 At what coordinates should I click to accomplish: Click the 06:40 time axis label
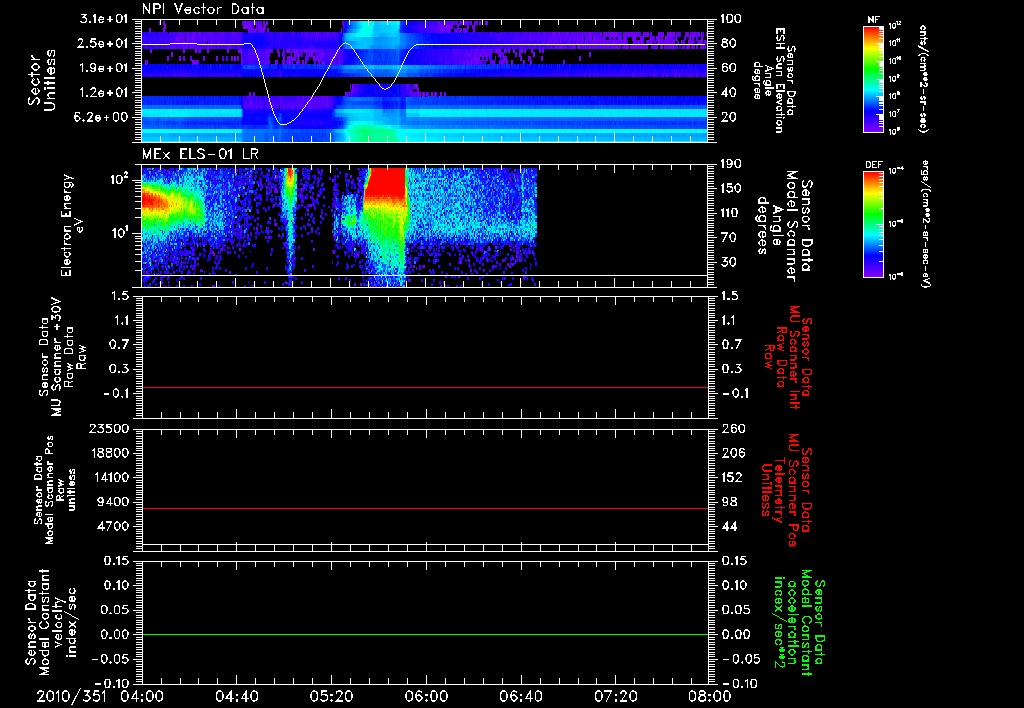520,696
